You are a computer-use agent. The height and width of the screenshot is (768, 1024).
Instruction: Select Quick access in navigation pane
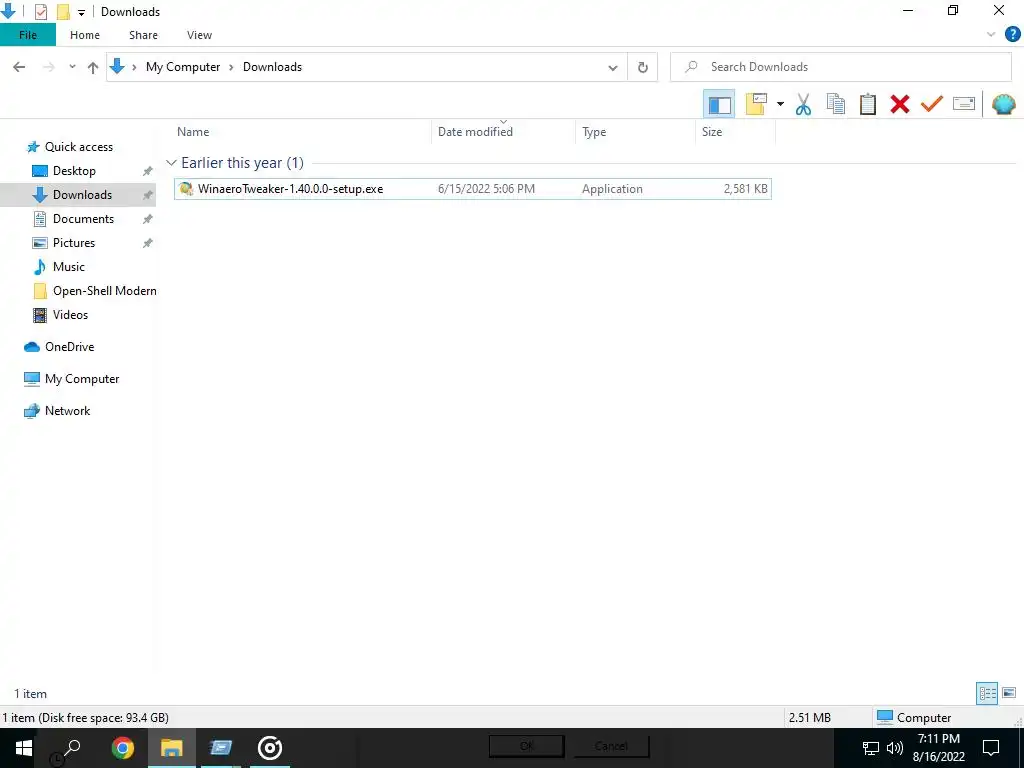[78, 147]
